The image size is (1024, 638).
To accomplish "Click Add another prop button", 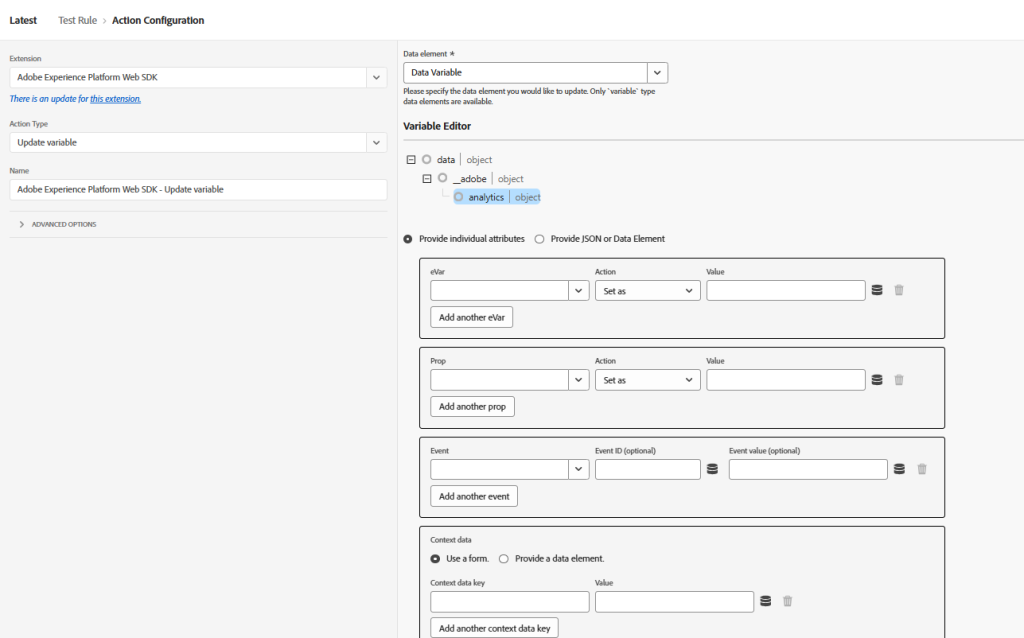I will [x=472, y=406].
